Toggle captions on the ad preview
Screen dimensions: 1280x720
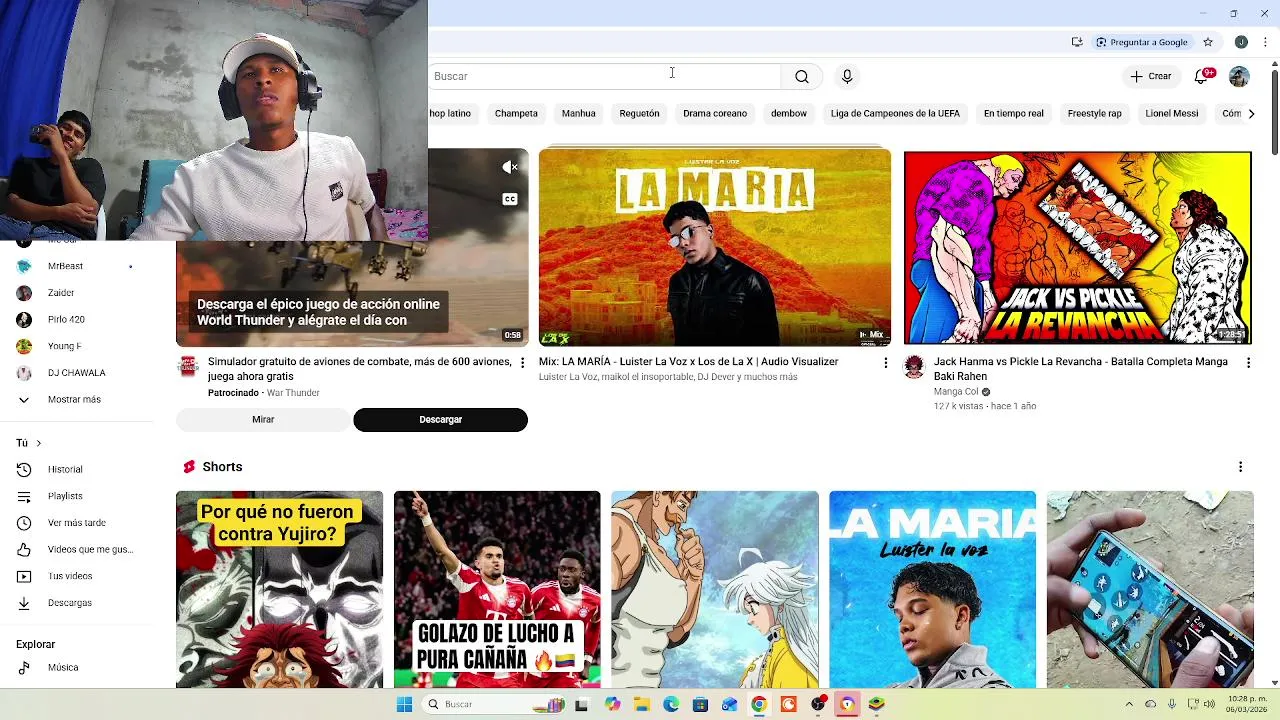pyautogui.click(x=510, y=199)
